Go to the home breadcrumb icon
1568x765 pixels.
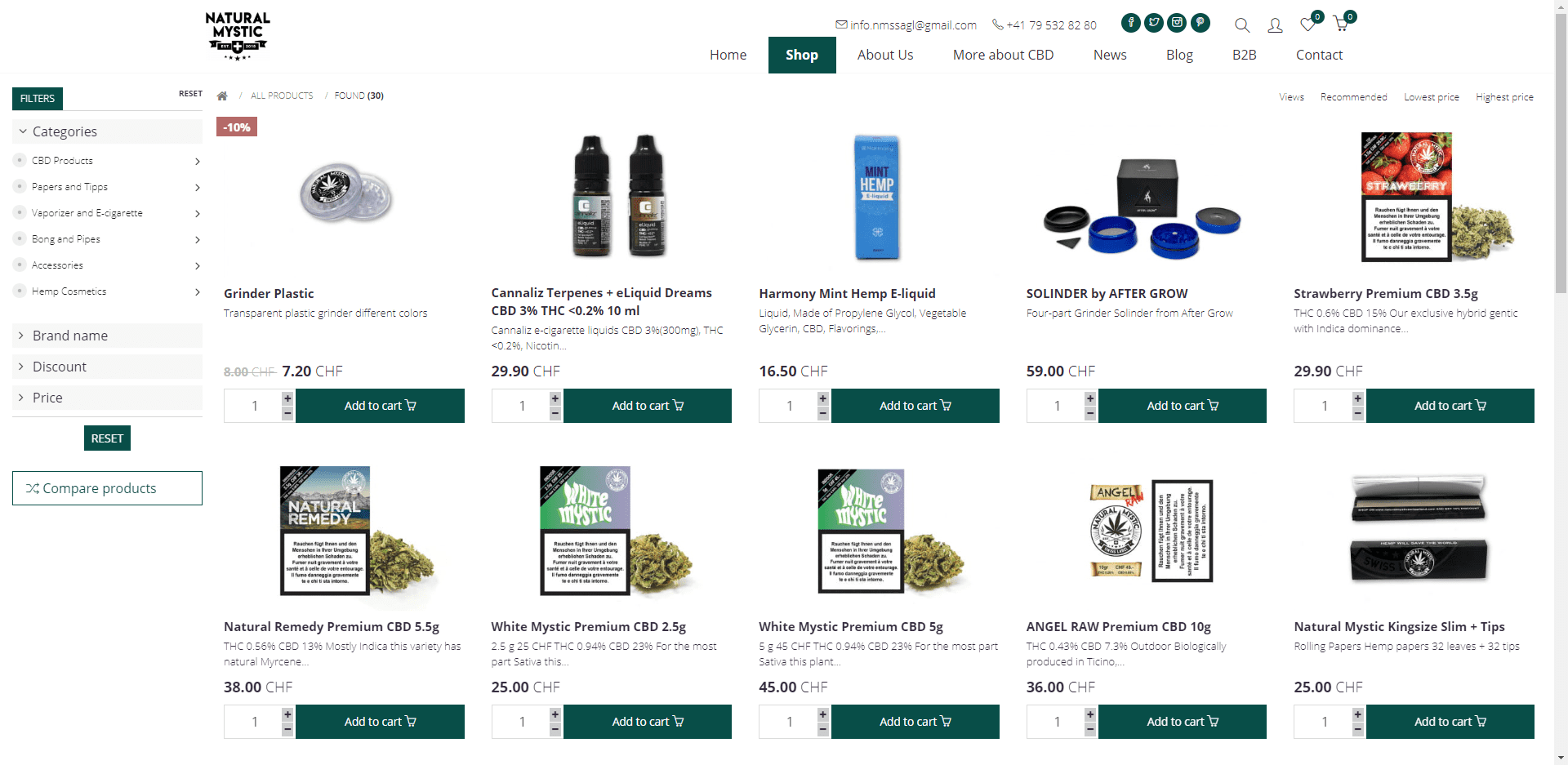click(222, 96)
